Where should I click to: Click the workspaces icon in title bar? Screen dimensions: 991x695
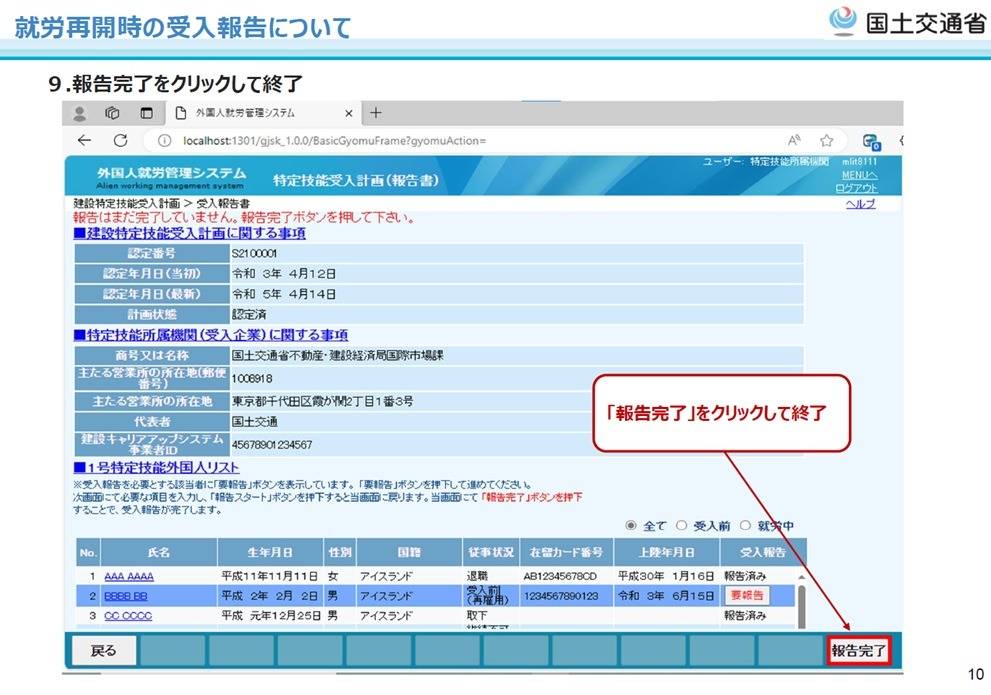113,113
